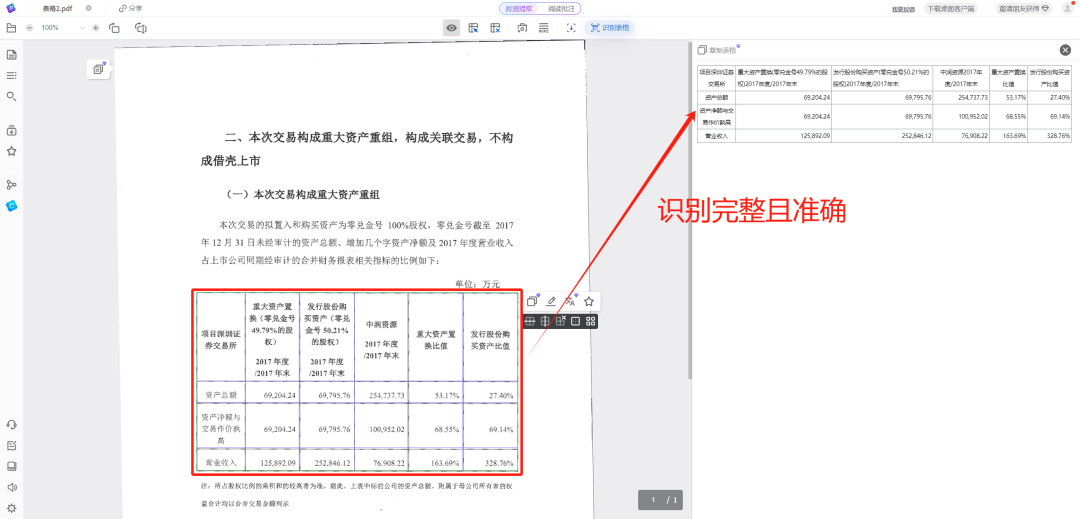
Task: Click the current page number field
Action: [652, 500]
